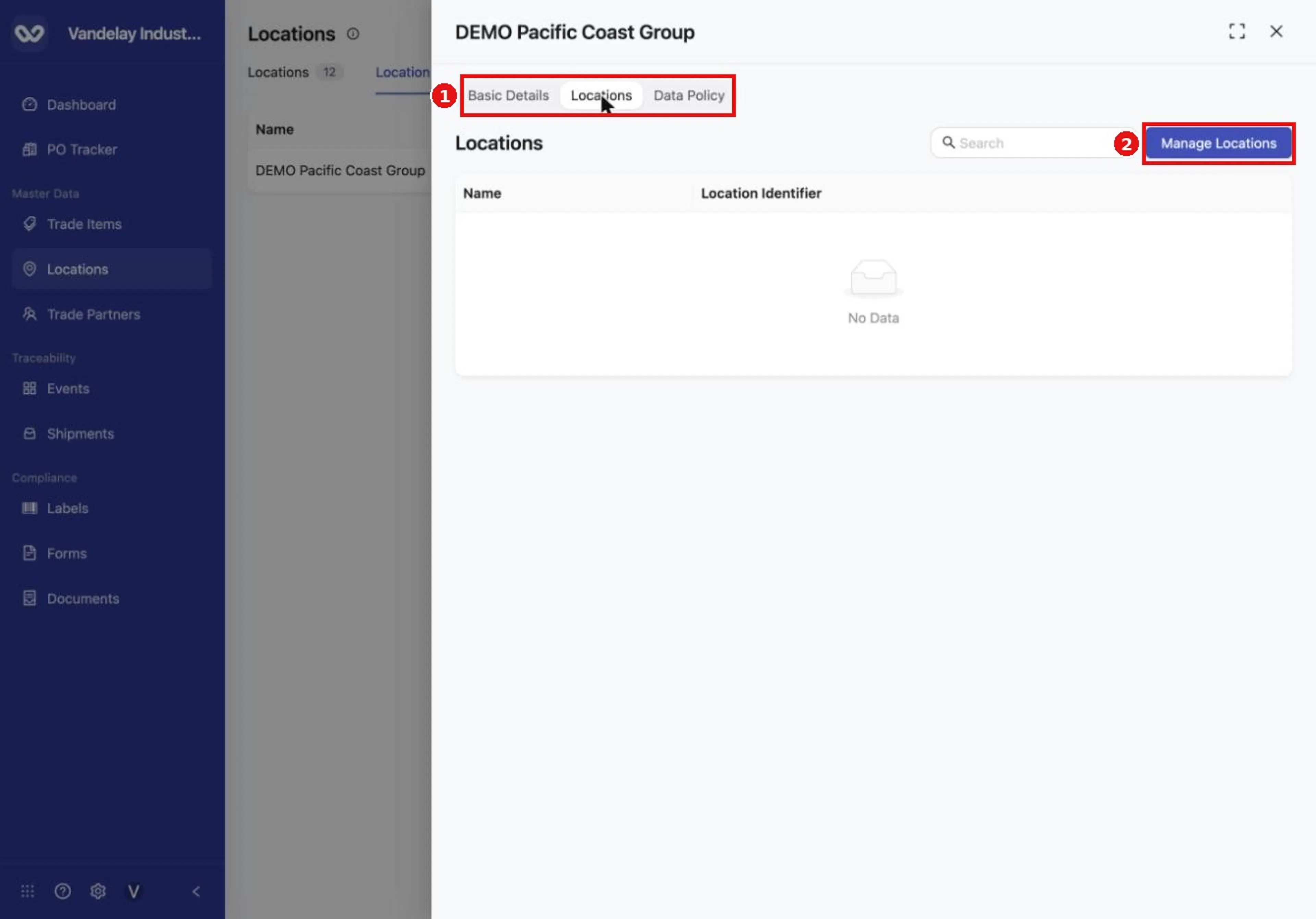1316x919 pixels.
Task: Open the help question-mark icon
Action: (x=63, y=892)
